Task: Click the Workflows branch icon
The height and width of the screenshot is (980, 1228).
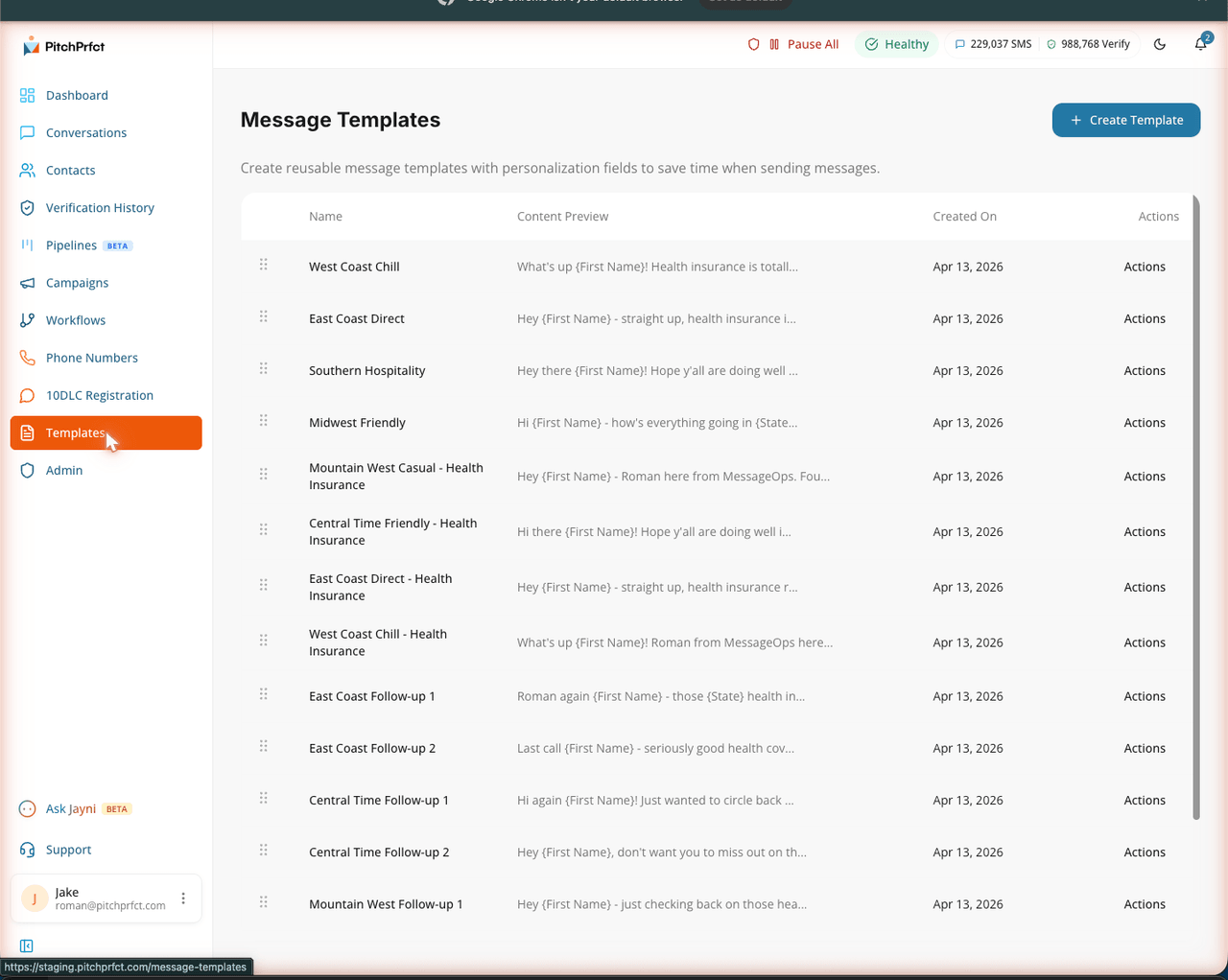Action: pyautogui.click(x=27, y=319)
